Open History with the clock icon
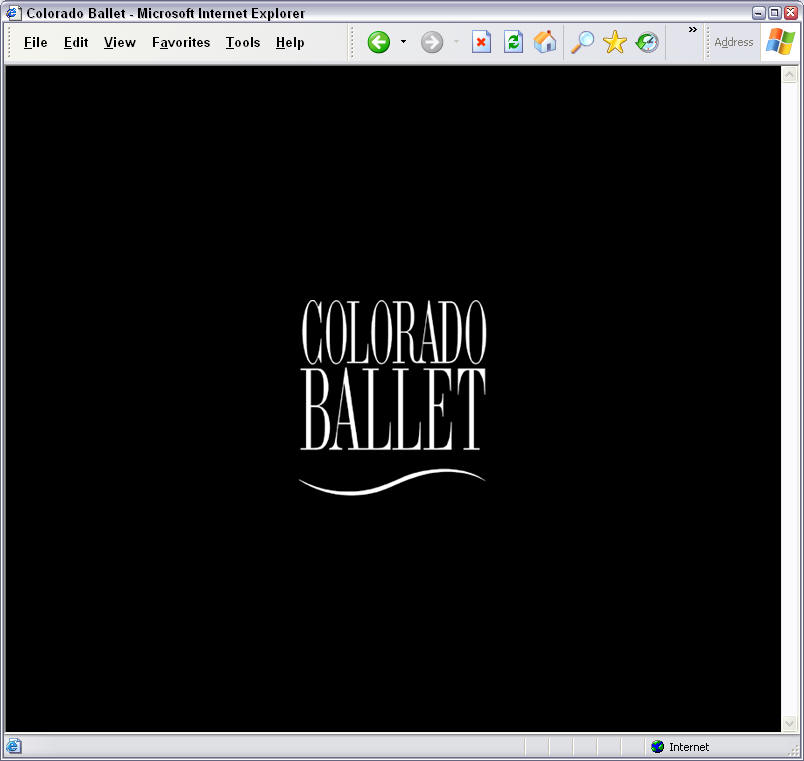 (x=647, y=42)
